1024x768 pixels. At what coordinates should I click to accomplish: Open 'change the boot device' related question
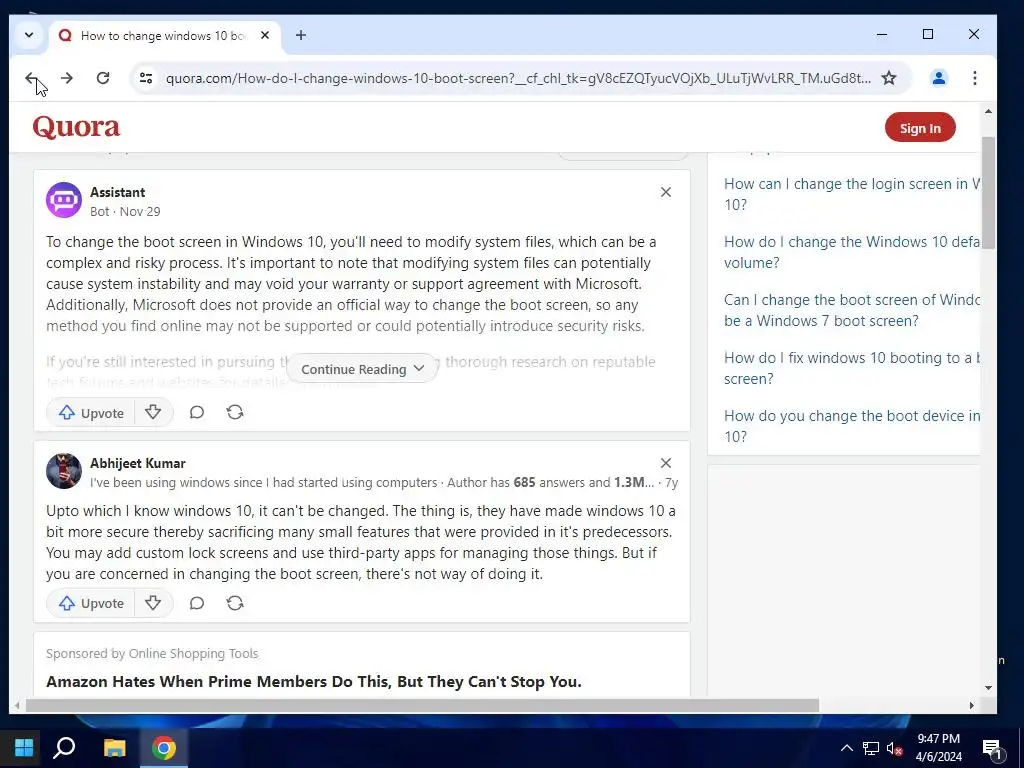pyautogui.click(x=852, y=426)
